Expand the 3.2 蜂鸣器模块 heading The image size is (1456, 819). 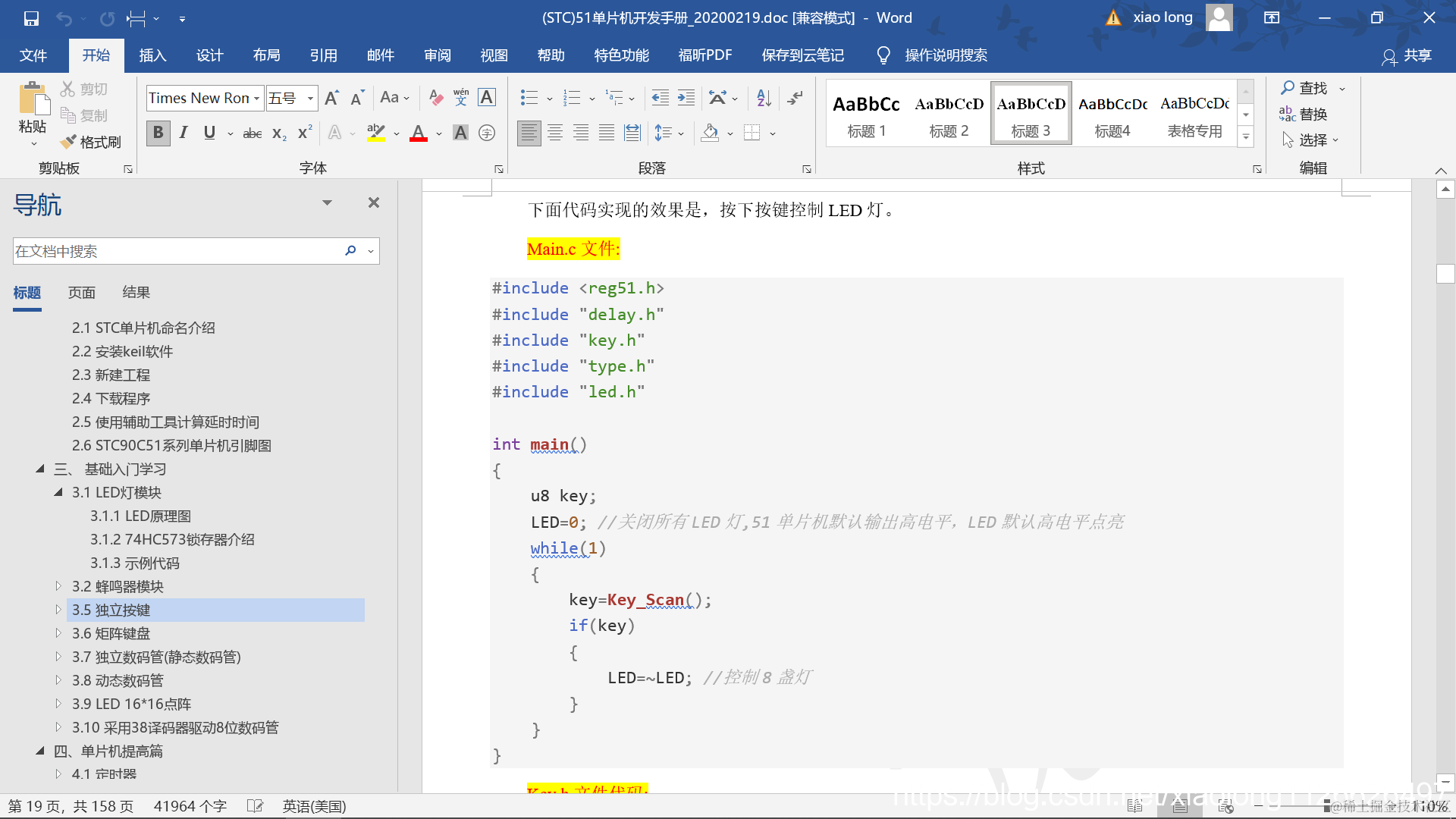click(x=58, y=586)
